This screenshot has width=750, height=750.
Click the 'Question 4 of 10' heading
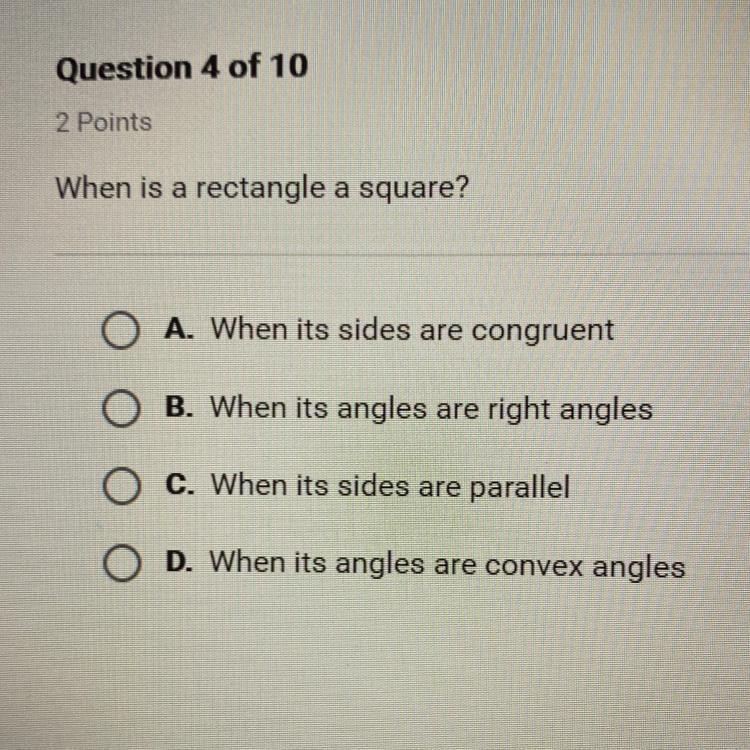[x=182, y=68]
